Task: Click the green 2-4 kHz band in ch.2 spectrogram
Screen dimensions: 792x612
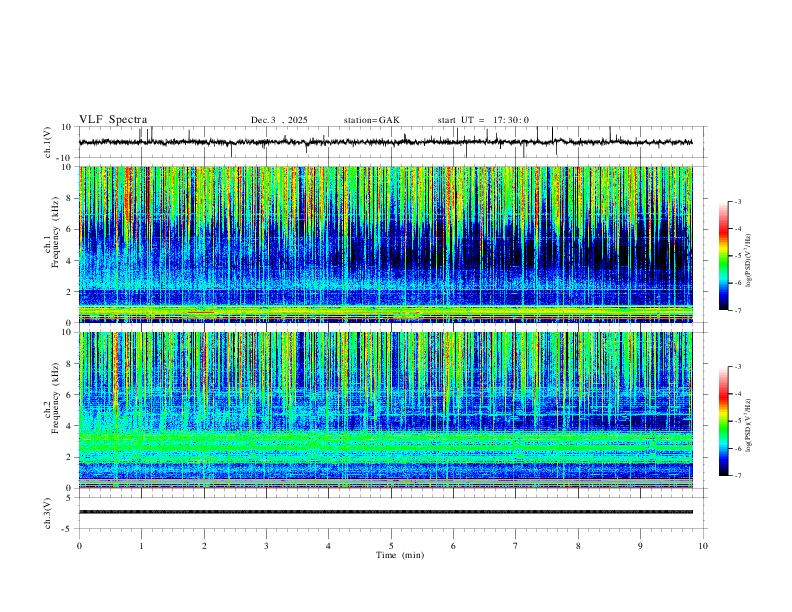Action: click(x=385, y=445)
